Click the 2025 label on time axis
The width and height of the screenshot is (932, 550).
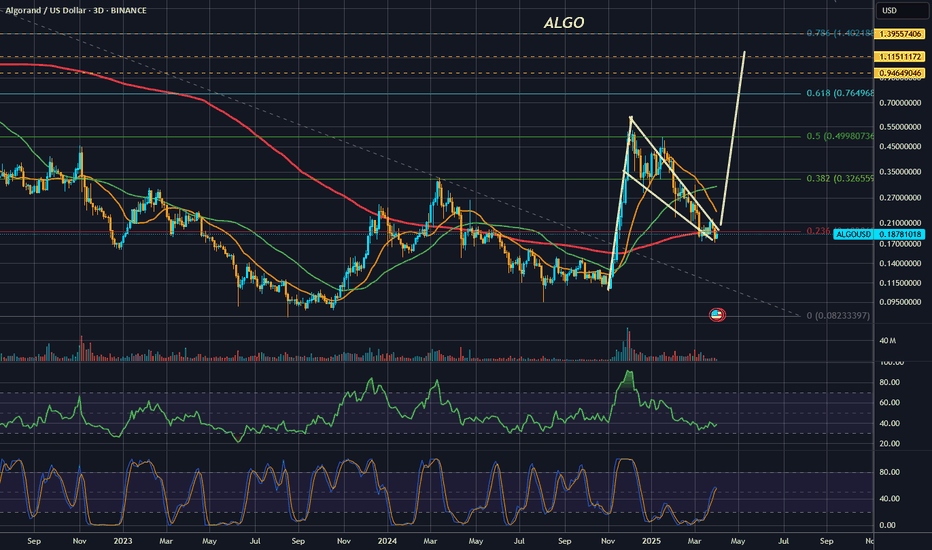point(651,541)
